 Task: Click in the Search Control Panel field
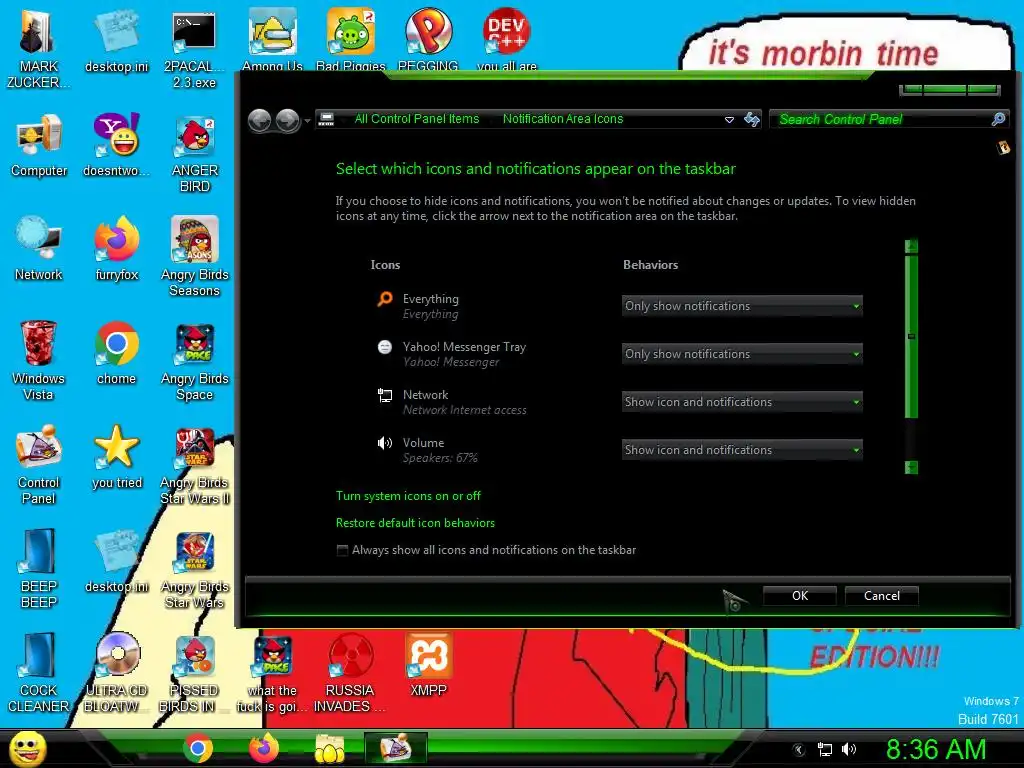(880, 119)
